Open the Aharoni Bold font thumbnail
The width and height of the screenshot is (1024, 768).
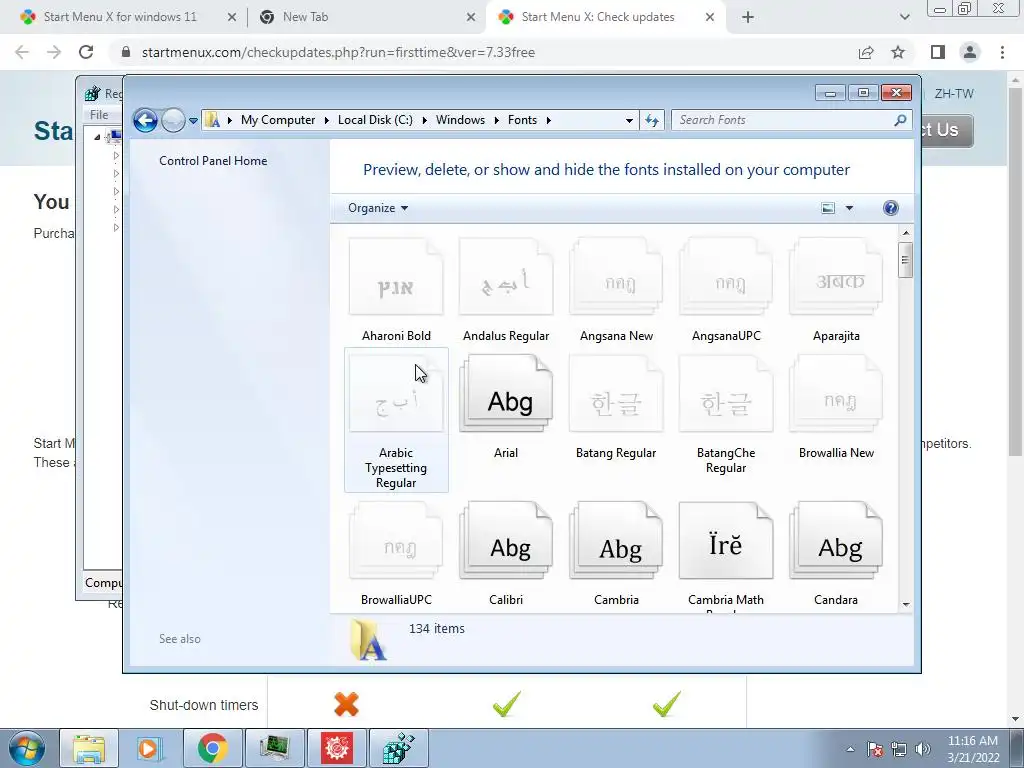pos(396,277)
